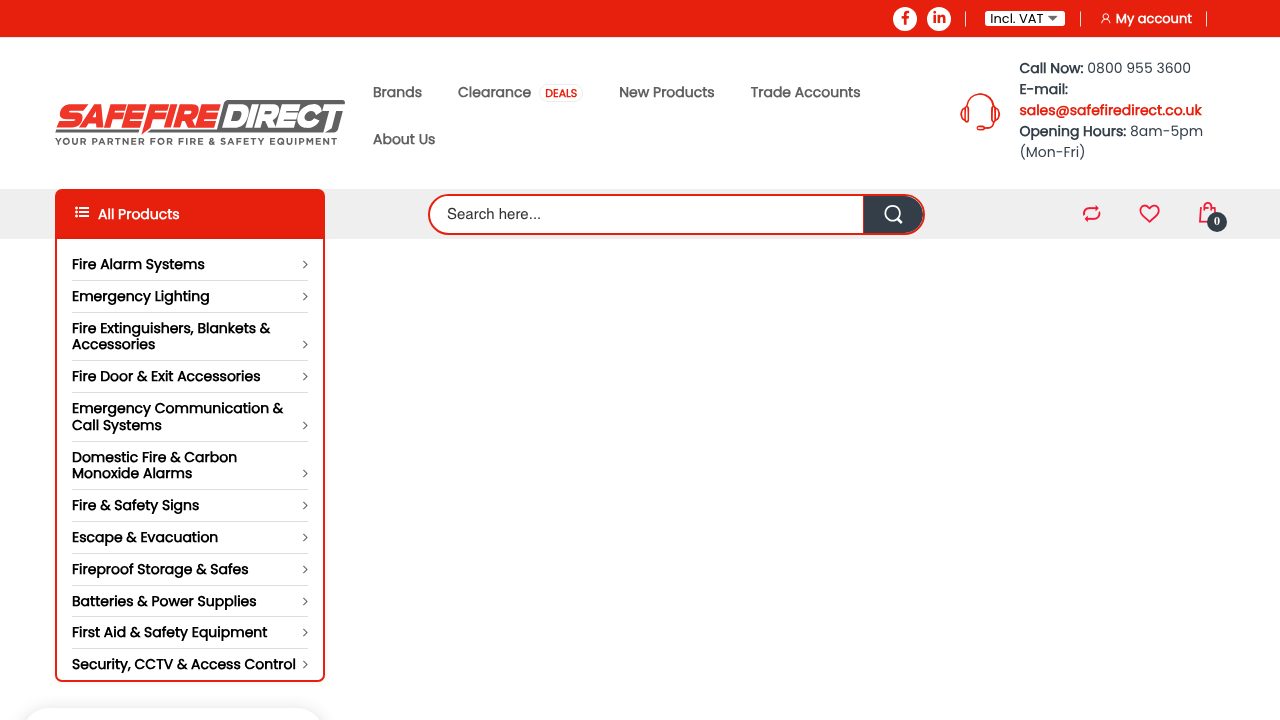Click the headset support icon
The image size is (1280, 720).
coord(980,111)
